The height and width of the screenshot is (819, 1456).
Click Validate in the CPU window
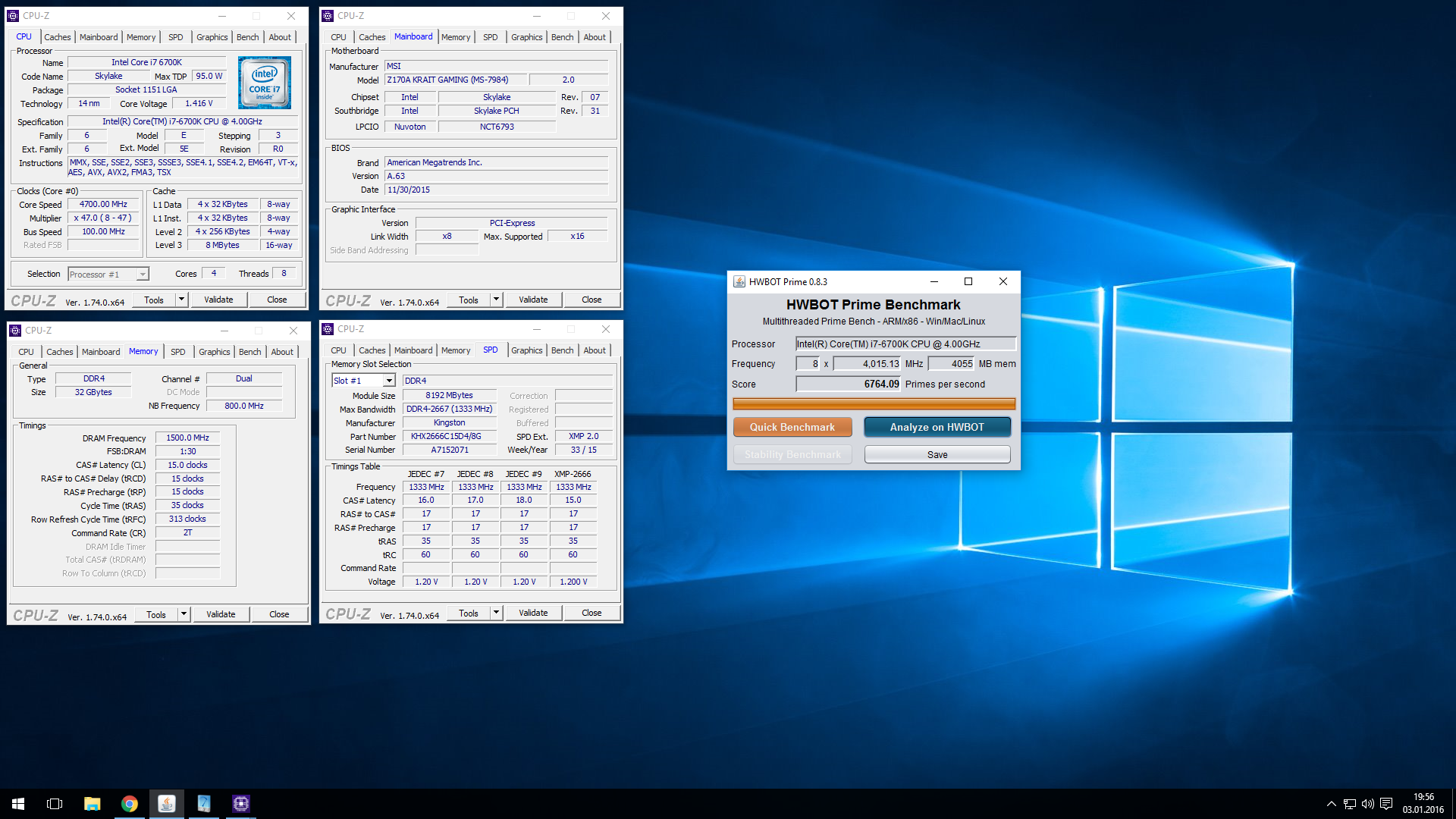(x=218, y=300)
